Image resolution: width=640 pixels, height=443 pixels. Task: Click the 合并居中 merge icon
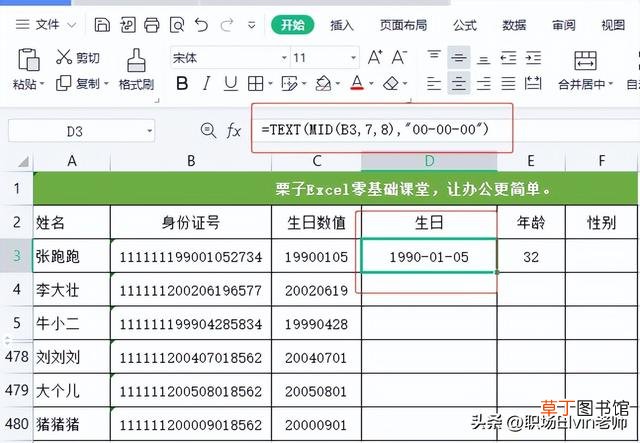(586, 61)
